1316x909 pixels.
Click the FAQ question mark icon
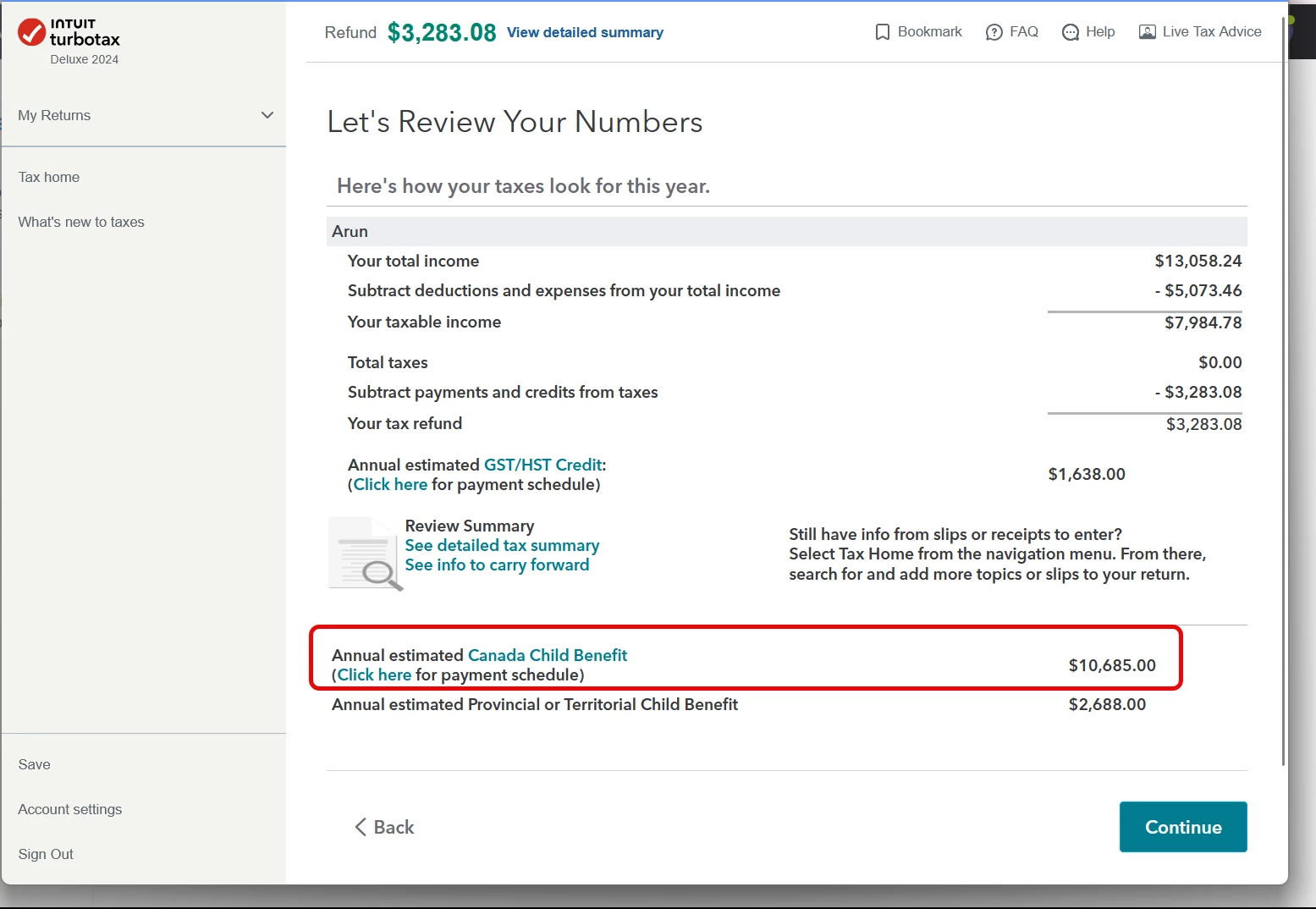994,32
